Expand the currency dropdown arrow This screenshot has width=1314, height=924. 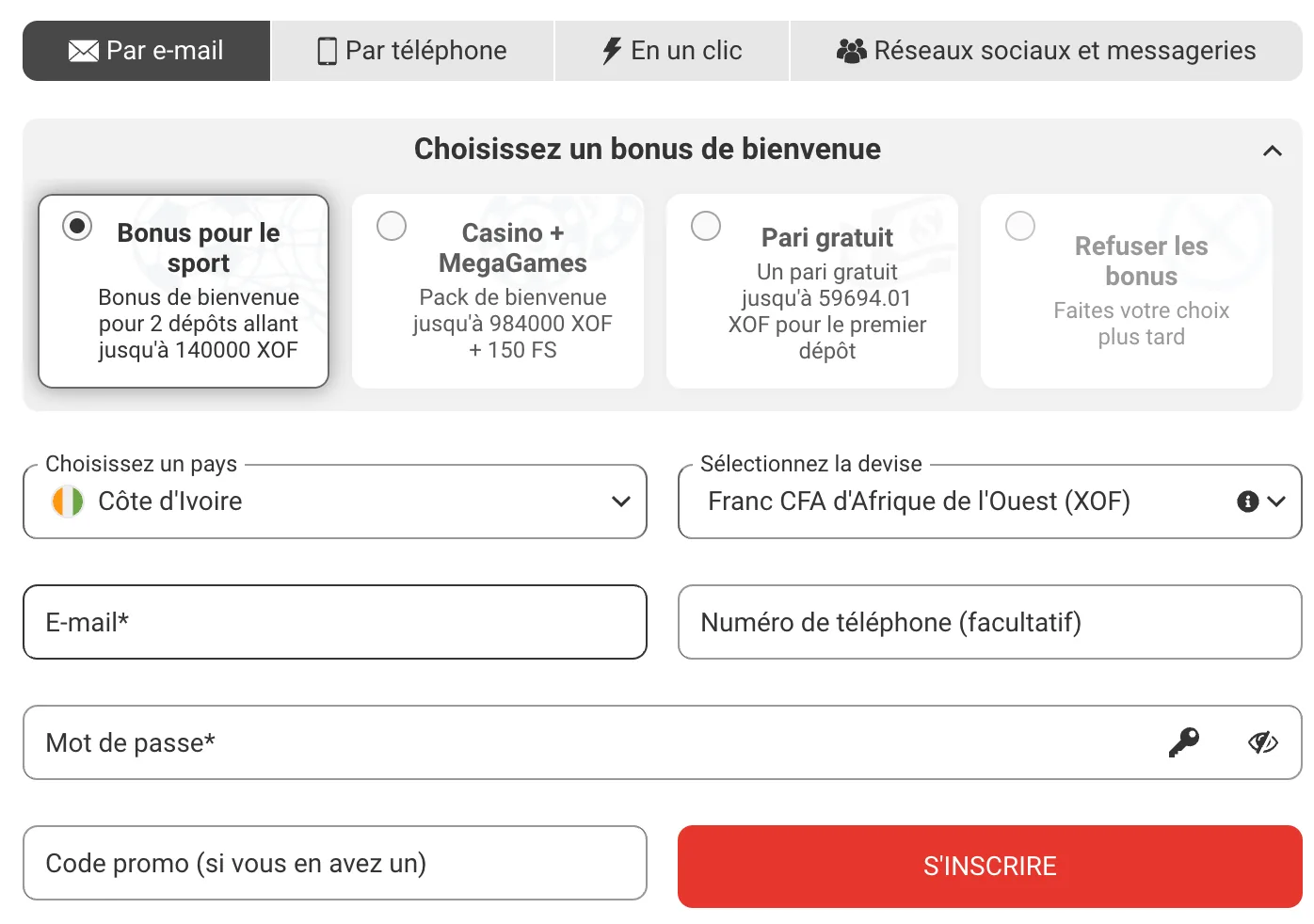(x=1276, y=502)
